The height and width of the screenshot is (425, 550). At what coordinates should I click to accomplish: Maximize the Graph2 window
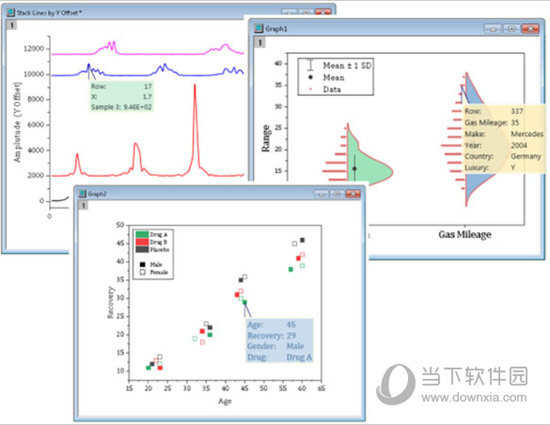pos(337,194)
